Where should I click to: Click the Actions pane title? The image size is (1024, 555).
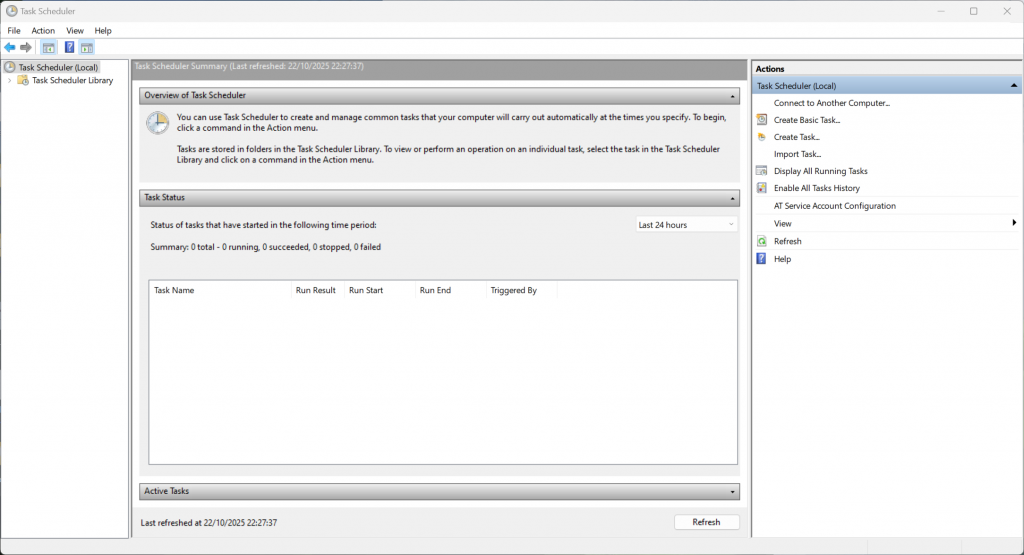(770, 69)
